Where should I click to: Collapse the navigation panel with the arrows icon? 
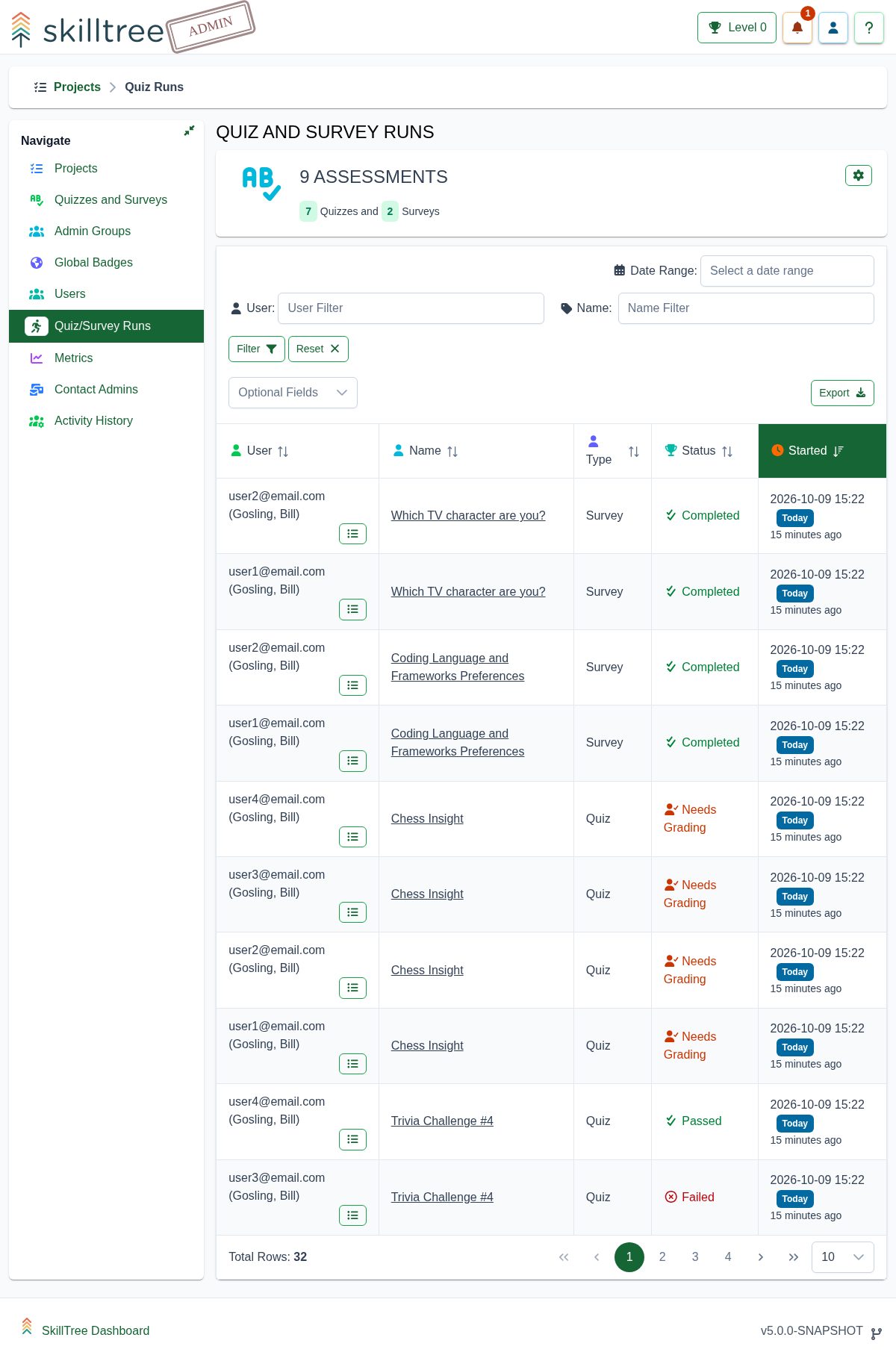point(189,131)
